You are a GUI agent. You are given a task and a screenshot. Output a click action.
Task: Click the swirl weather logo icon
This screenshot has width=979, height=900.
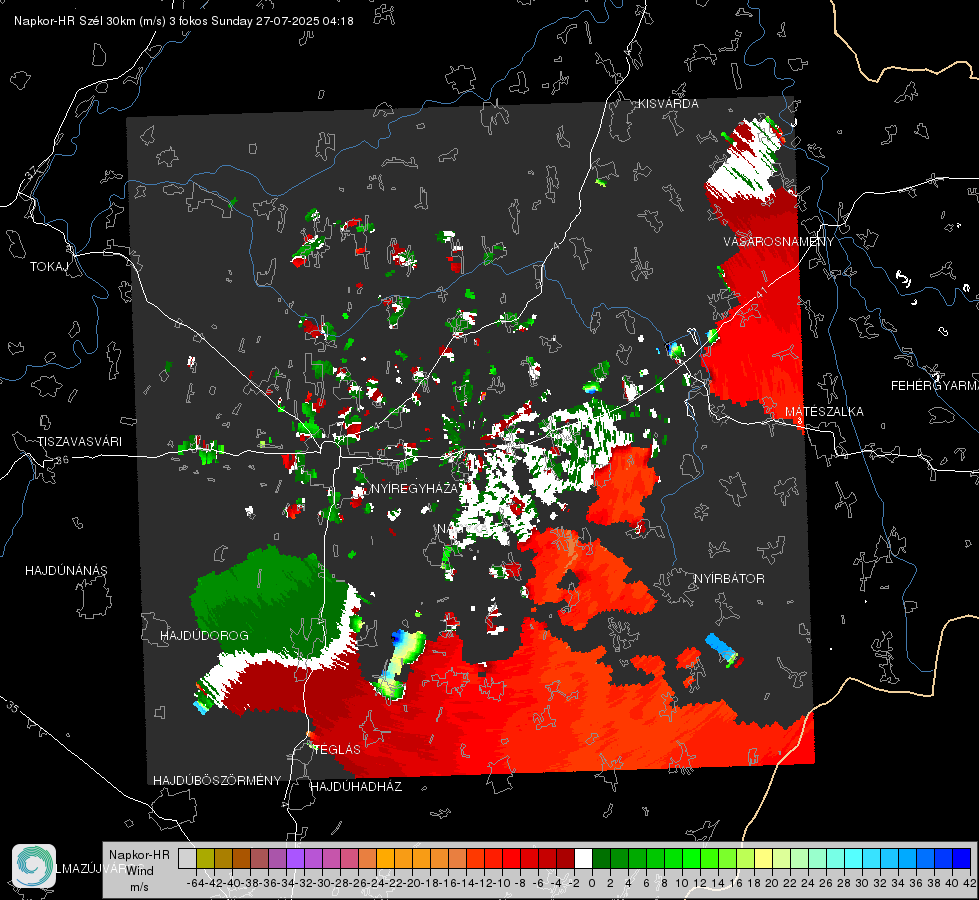(34, 866)
